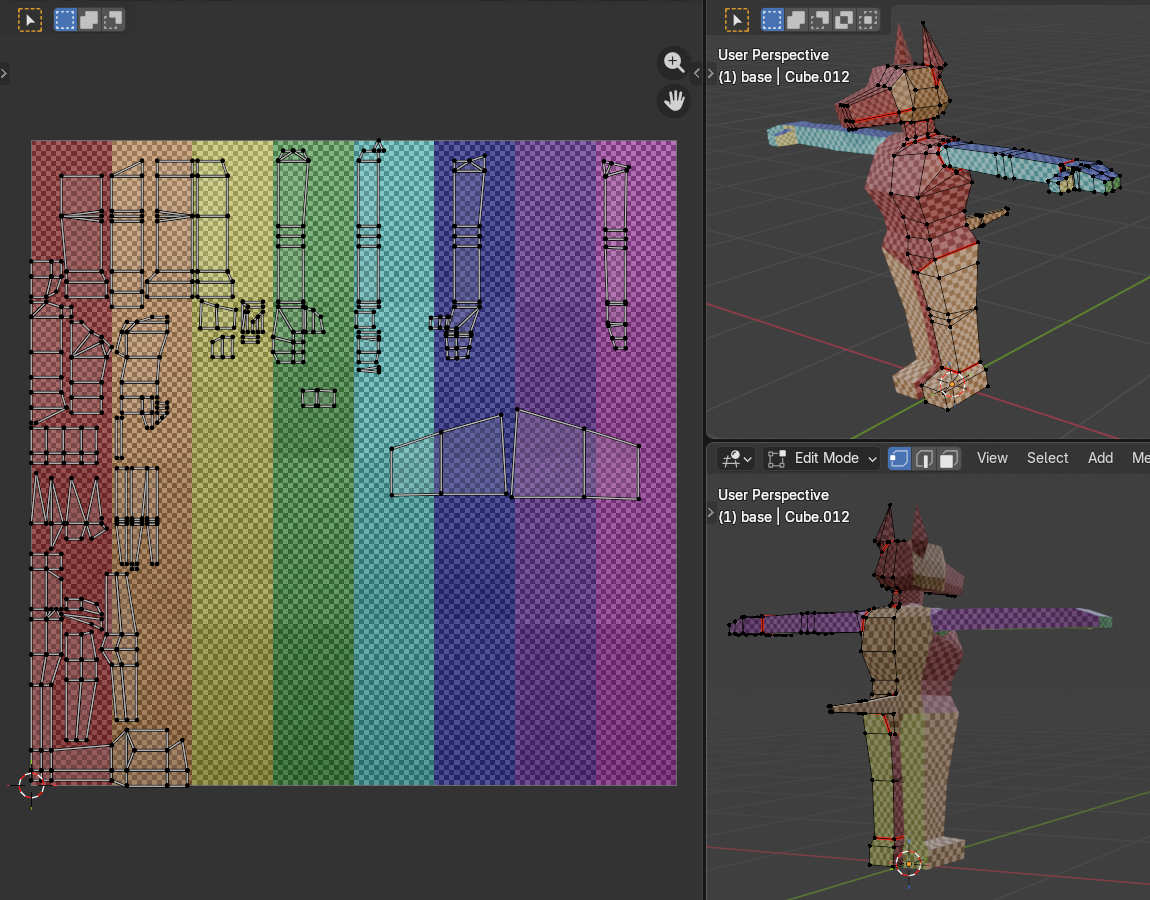
Task: Open the View menu
Action: tap(992, 458)
